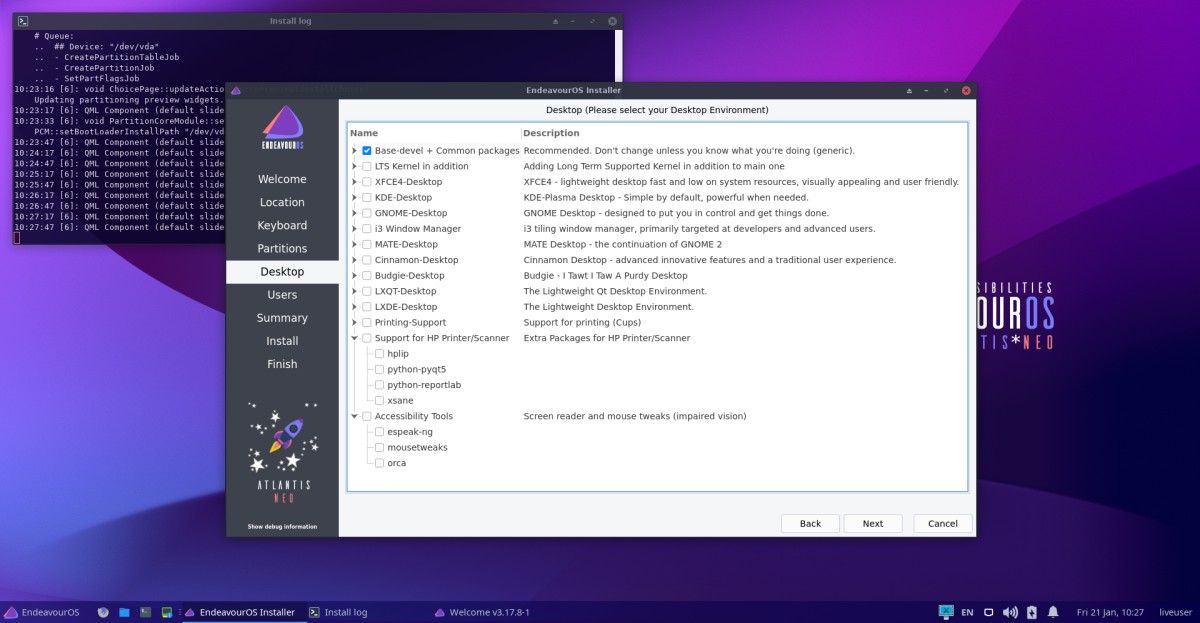Screen dimensions: 1200x623
Task: Collapse the Accessibility Tools section
Action: click(x=354, y=416)
